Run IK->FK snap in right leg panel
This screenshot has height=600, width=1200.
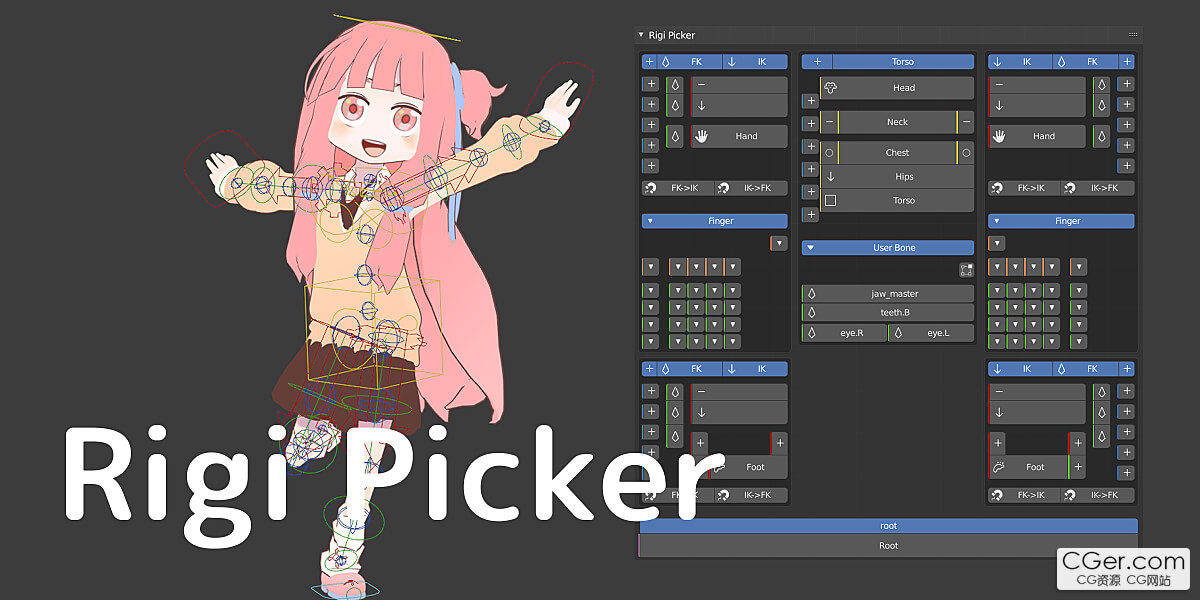click(1098, 495)
